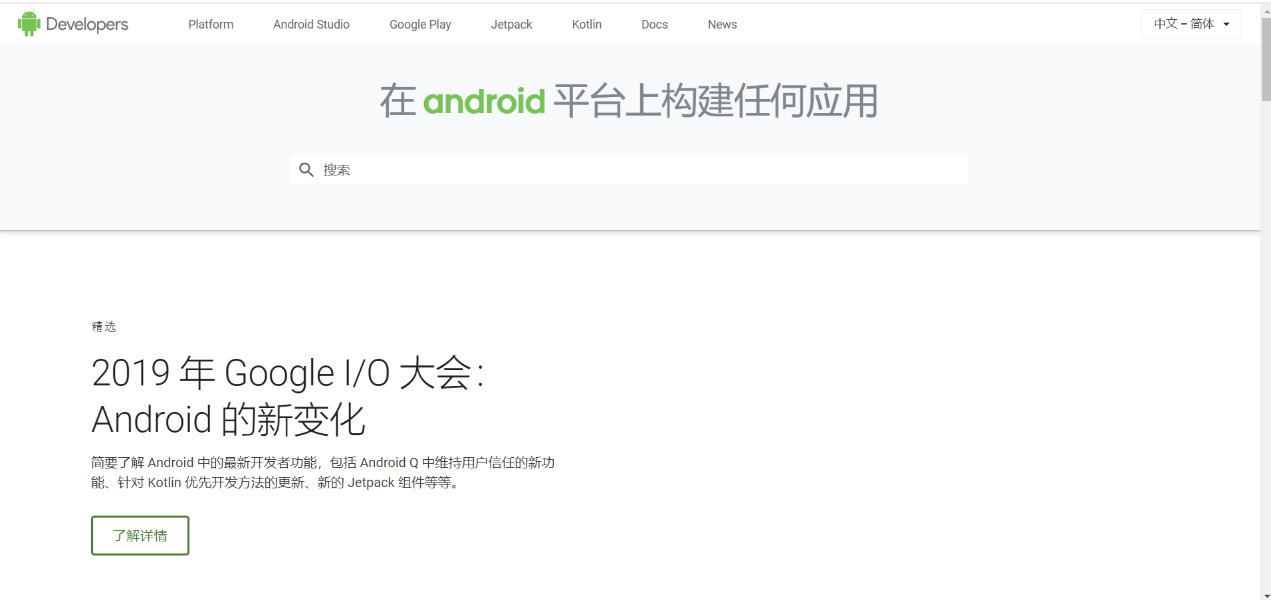1271x600 pixels.
Task: Navigate to the Kotlin page
Action: (586, 24)
